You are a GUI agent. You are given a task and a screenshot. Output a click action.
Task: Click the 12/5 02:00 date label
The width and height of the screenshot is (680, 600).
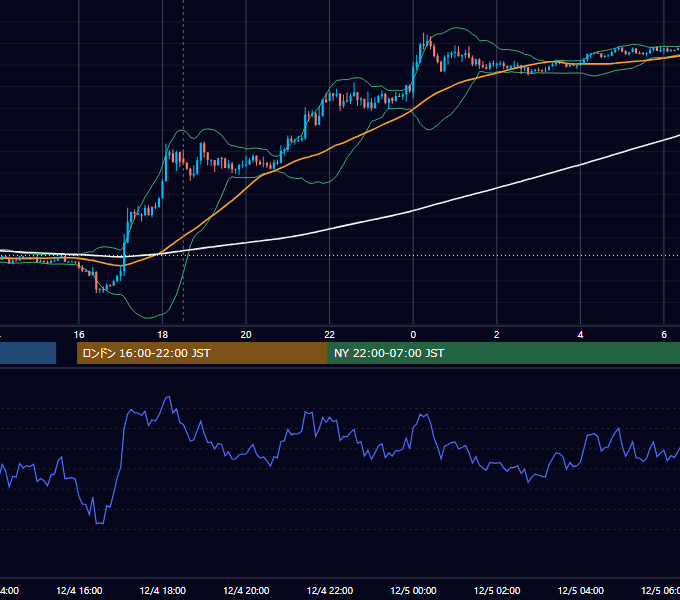(x=497, y=590)
